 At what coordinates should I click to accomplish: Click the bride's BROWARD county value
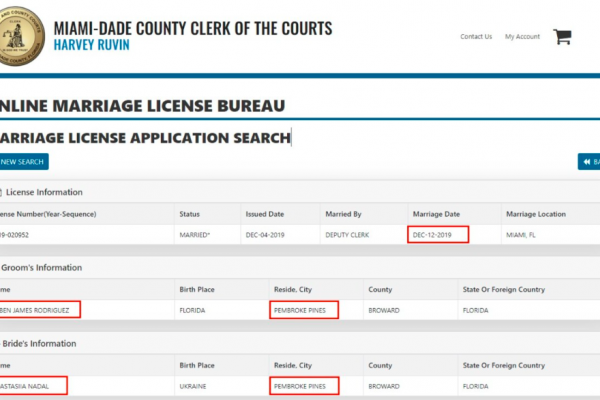click(x=384, y=386)
